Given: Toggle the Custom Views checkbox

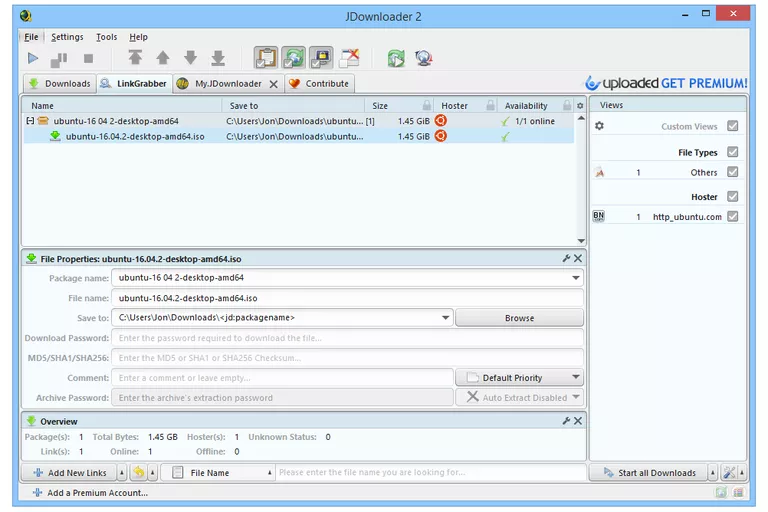Looking at the screenshot, I should click(x=732, y=126).
